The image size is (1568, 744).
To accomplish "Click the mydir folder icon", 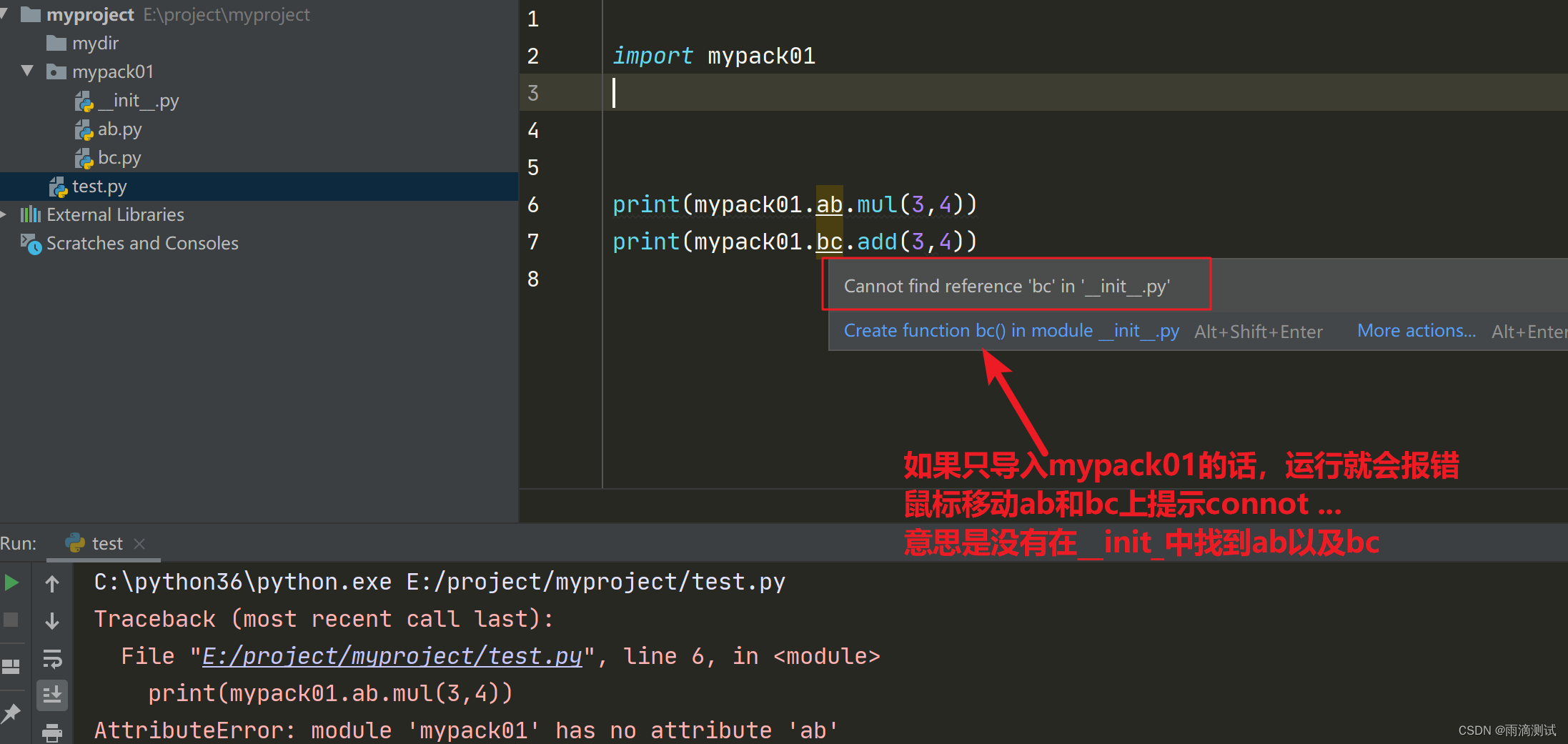I will coord(56,43).
